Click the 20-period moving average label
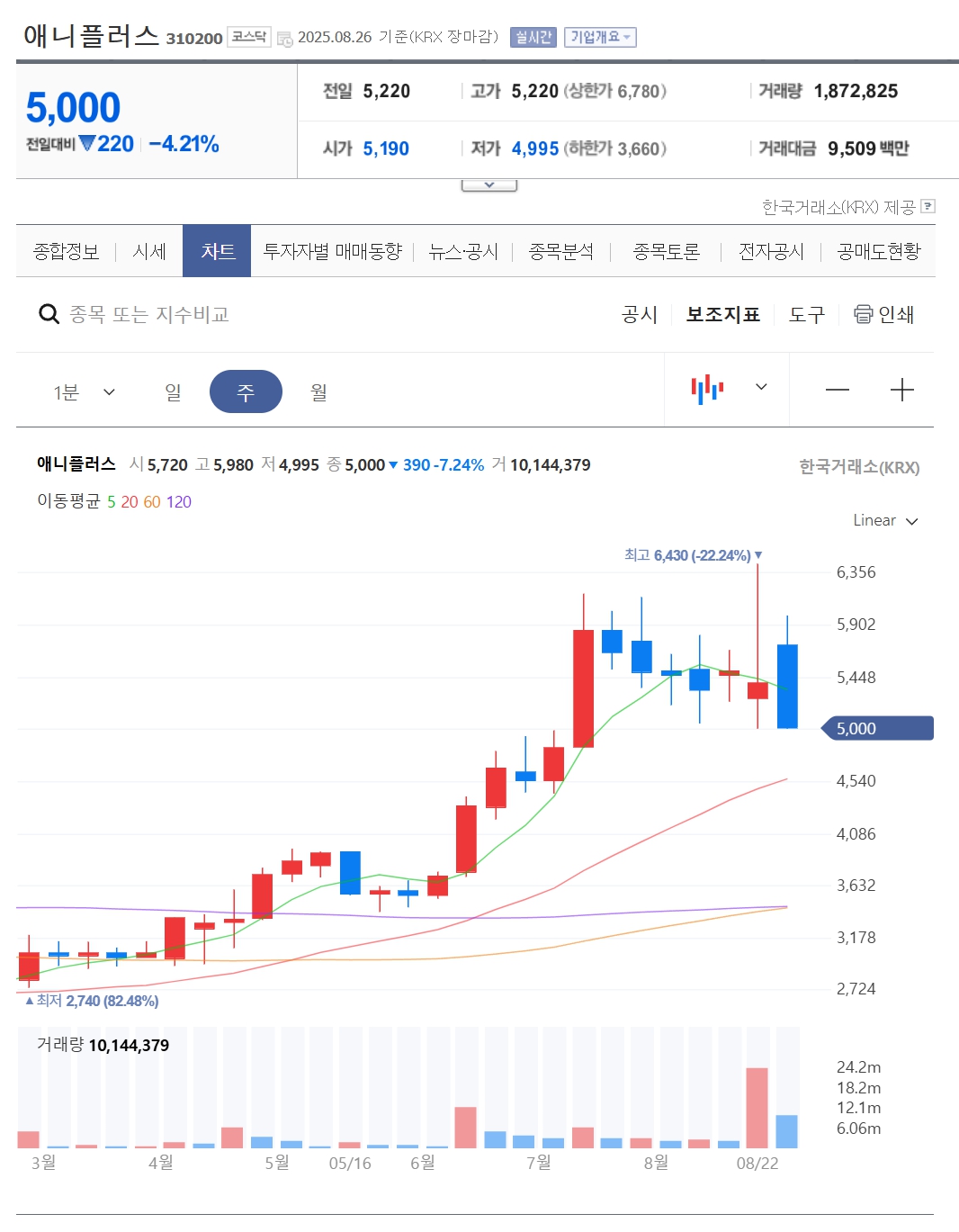 [130, 501]
